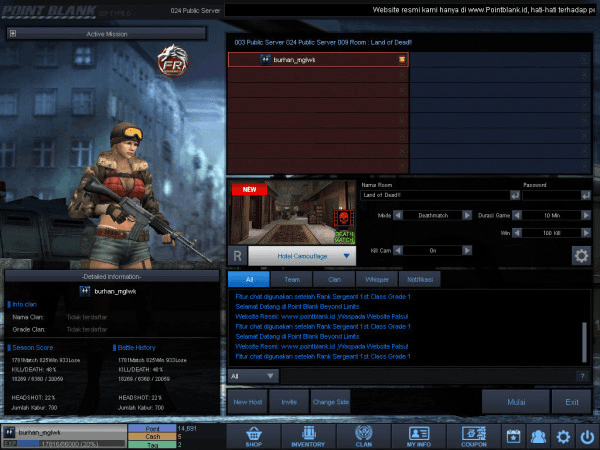Viewport: 600px width, 450px height.
Task: Close second blue team slot
Action: 584,75
